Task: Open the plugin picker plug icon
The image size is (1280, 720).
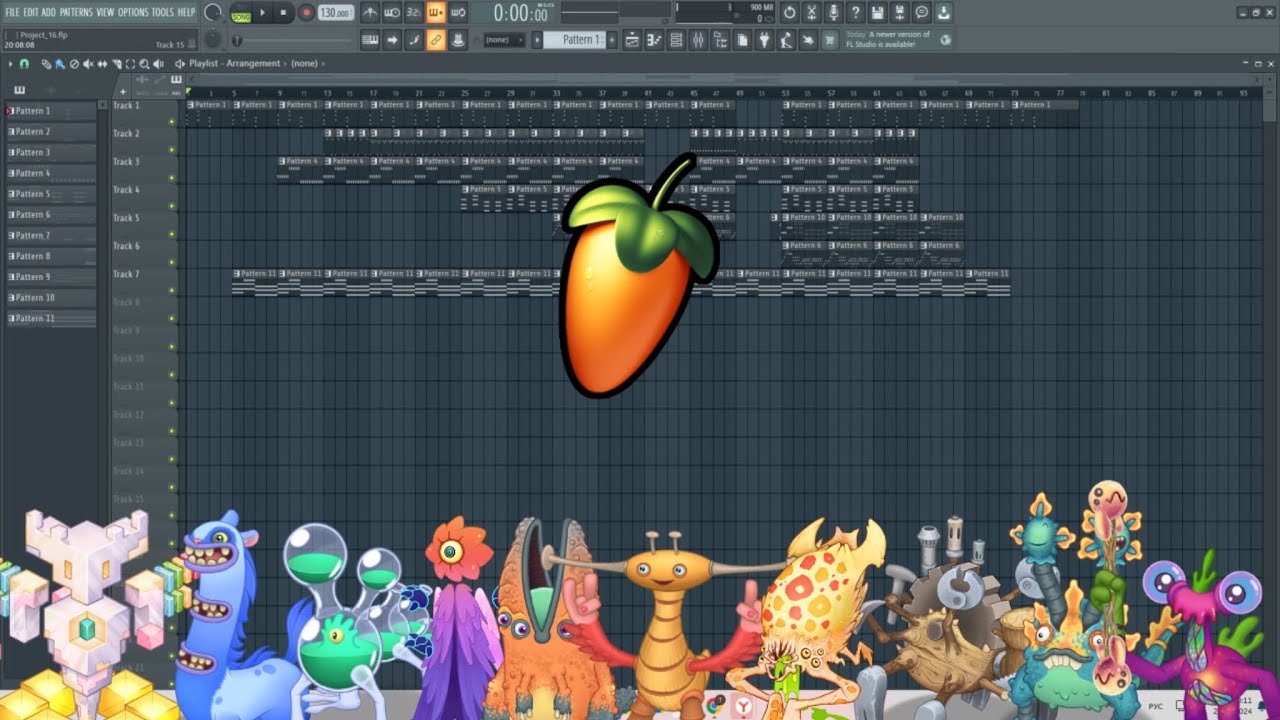Action: coord(764,40)
